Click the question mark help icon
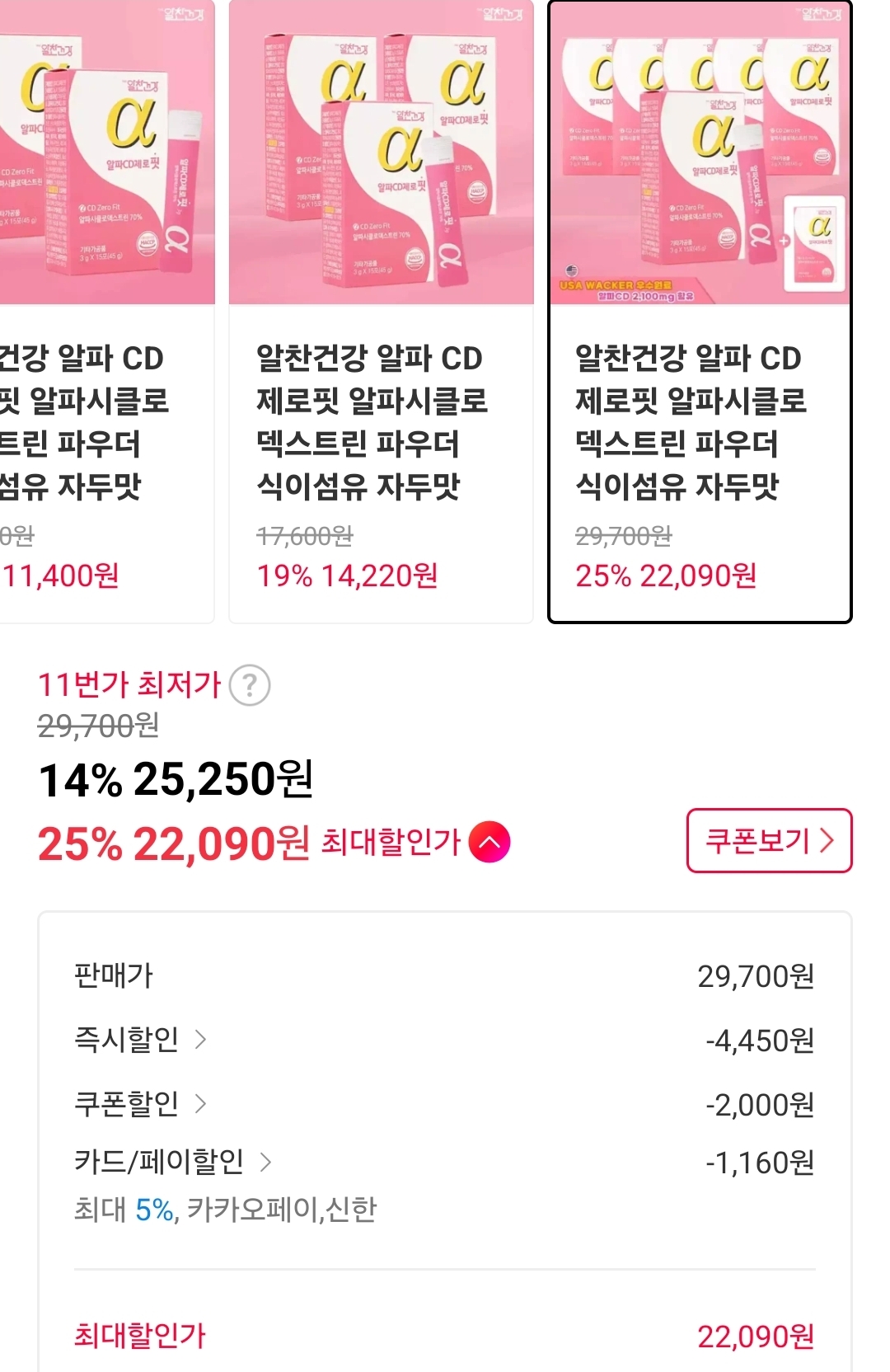The image size is (890, 1372). tap(249, 685)
